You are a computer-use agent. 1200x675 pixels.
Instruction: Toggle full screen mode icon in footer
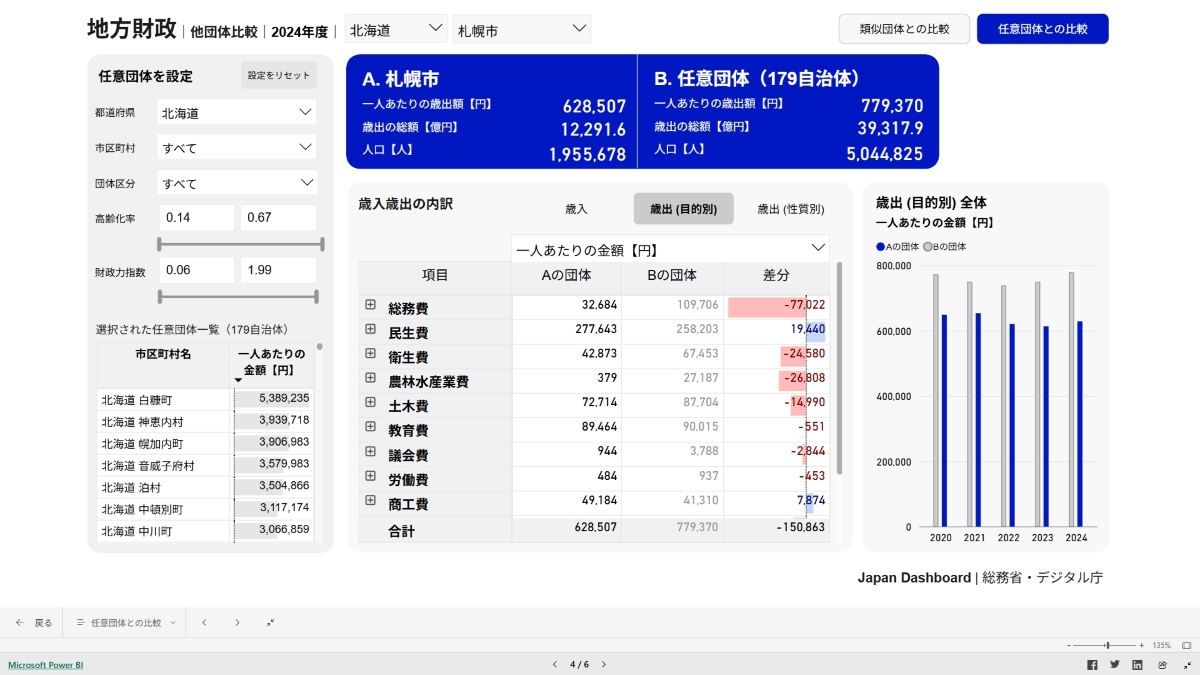[1185, 664]
